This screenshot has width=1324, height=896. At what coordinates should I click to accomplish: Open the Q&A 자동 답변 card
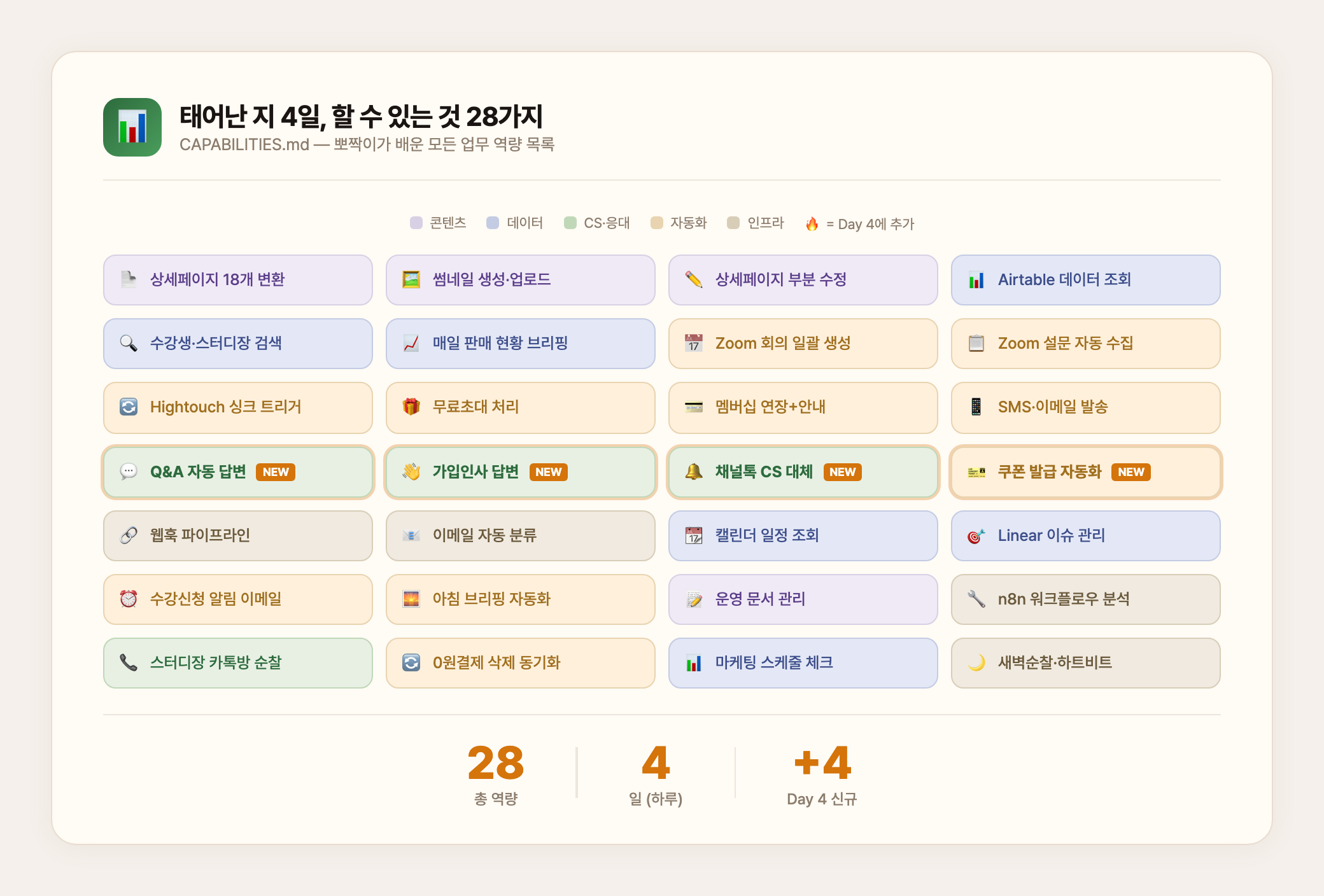tap(237, 472)
